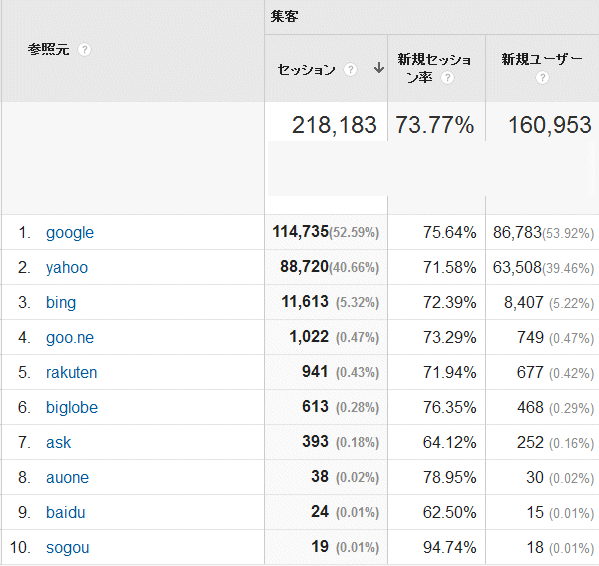Select the 集客 group header
The image size is (599, 566).
click(x=284, y=16)
